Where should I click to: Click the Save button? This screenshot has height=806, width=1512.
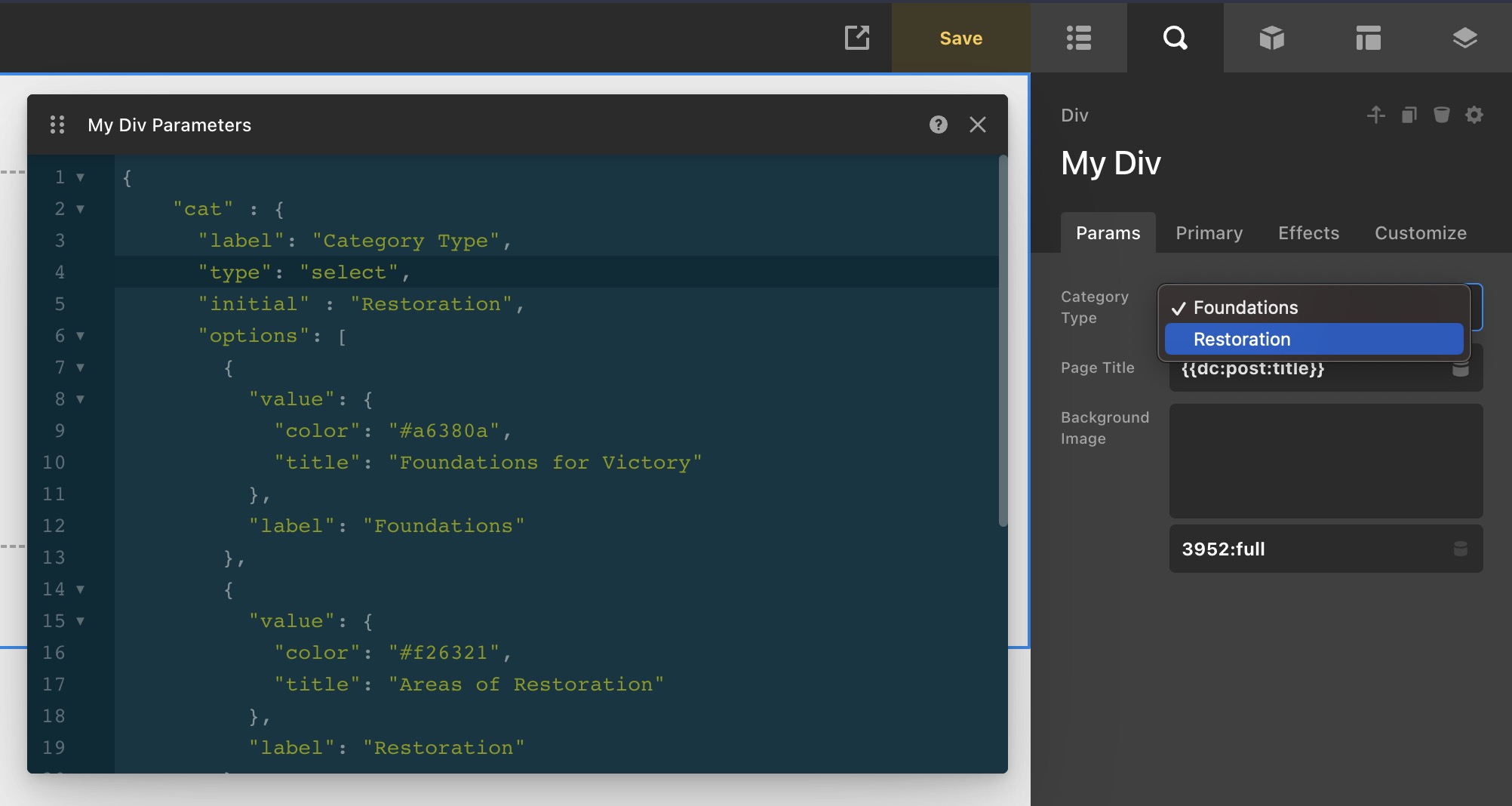click(960, 38)
